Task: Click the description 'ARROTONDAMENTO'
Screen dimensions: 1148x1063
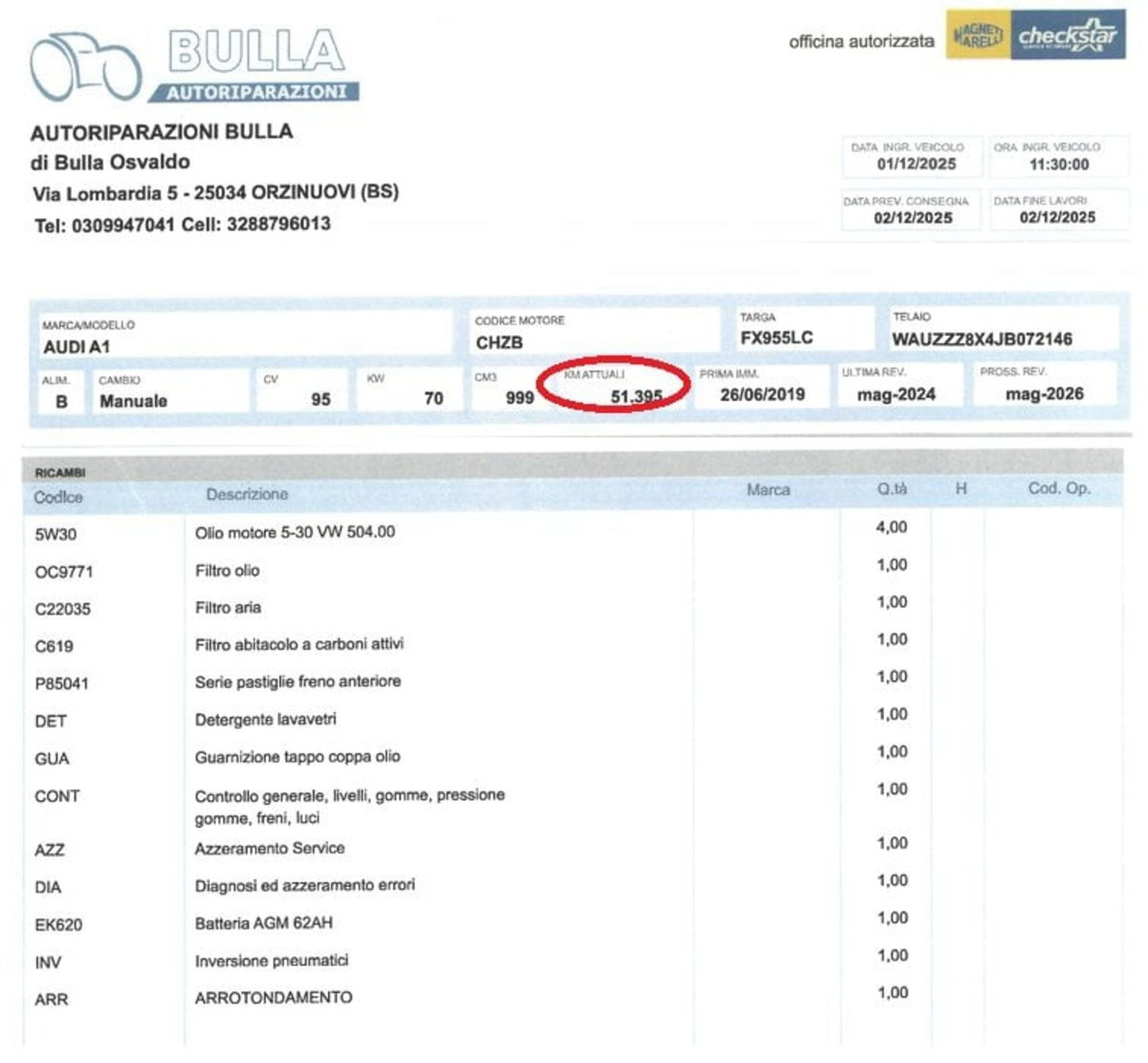Action: tap(274, 997)
